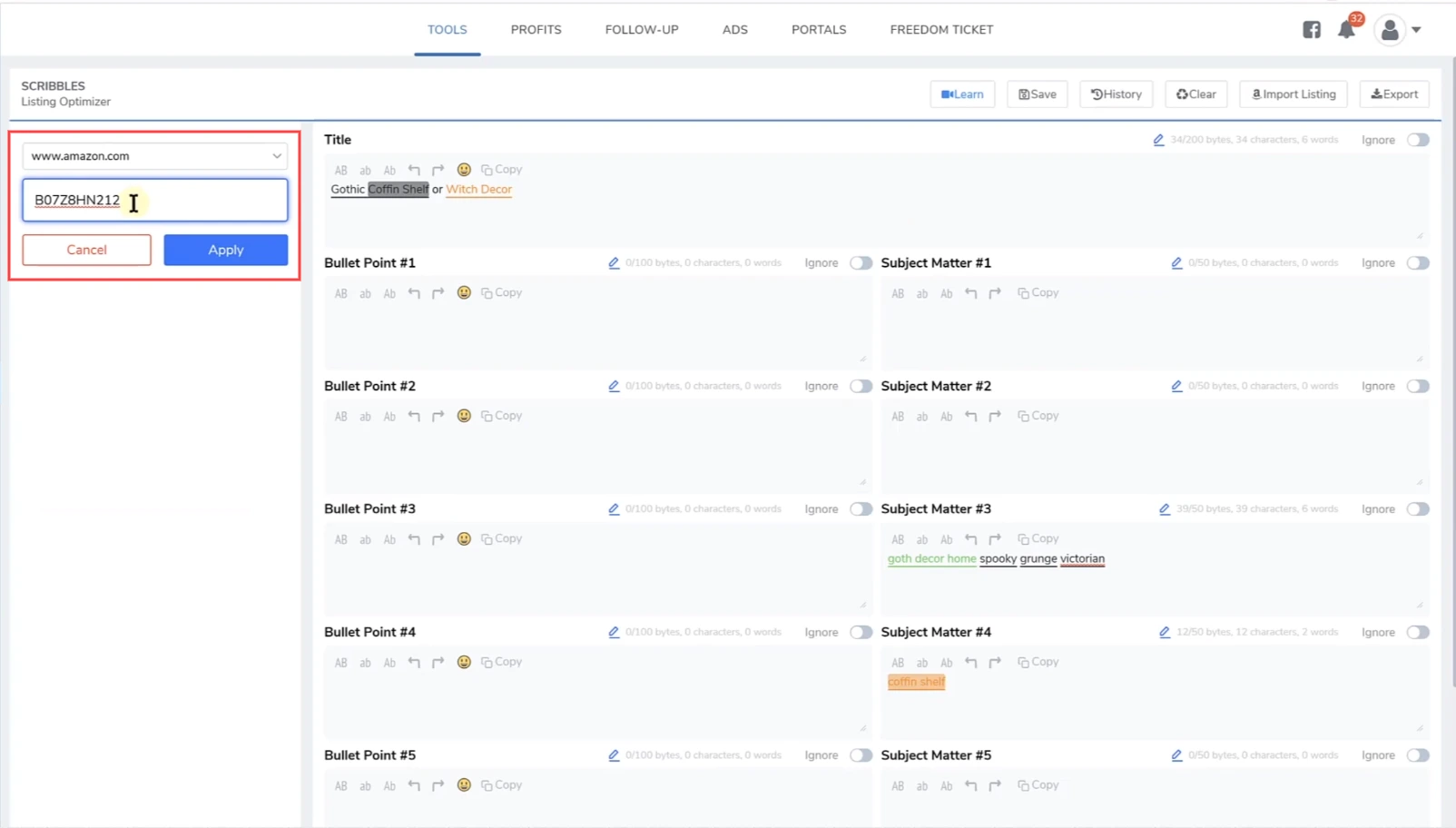1456x828 pixels.
Task: Click the uppercase AB icon in Title toolbar
Action: coord(340,170)
